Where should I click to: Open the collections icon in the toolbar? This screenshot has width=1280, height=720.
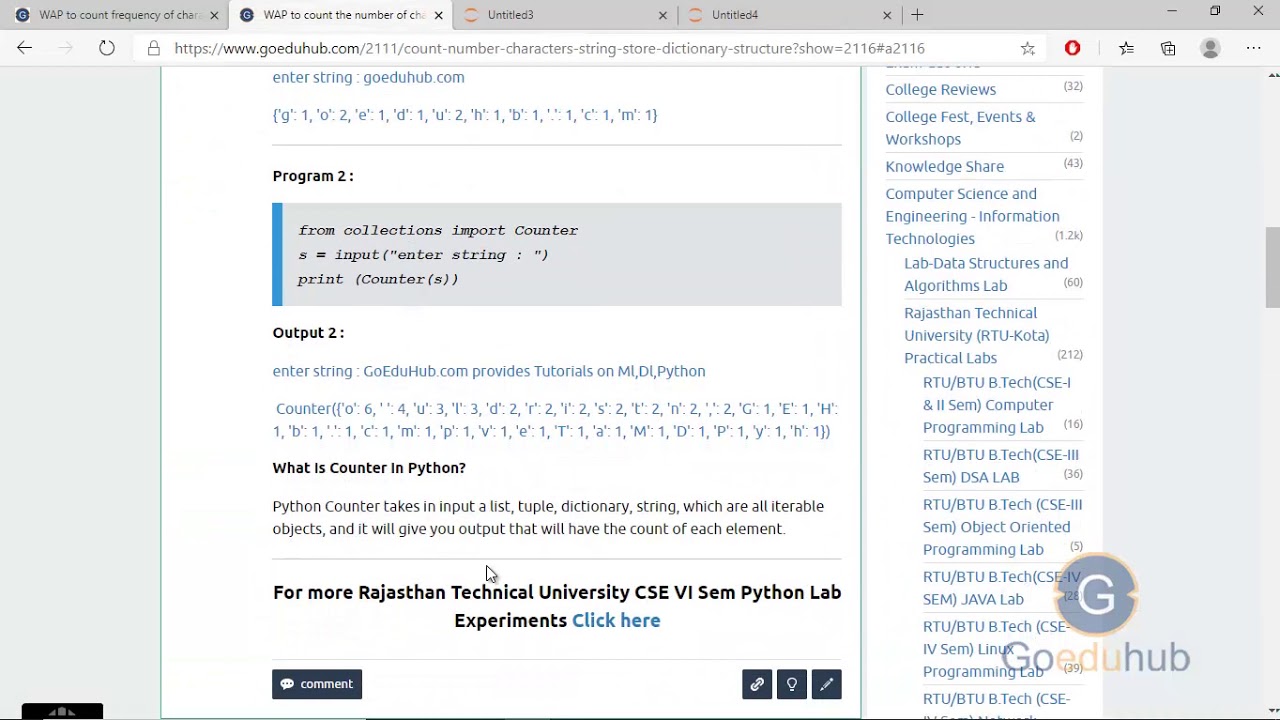point(1168,48)
